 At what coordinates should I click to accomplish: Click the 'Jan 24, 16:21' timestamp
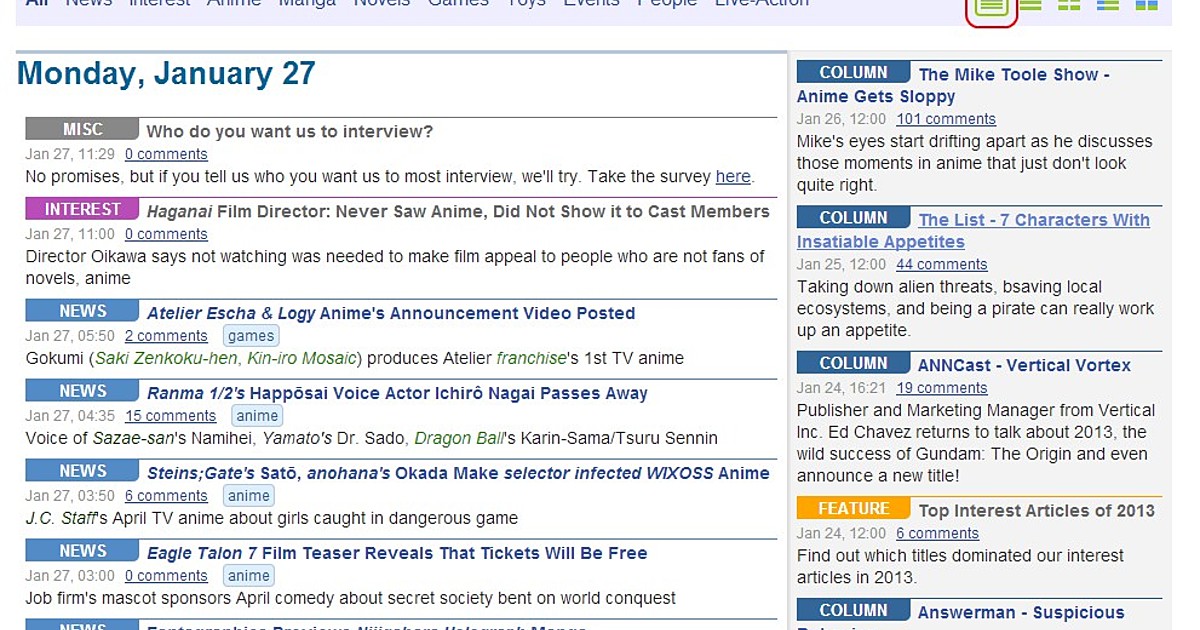[x=841, y=388]
